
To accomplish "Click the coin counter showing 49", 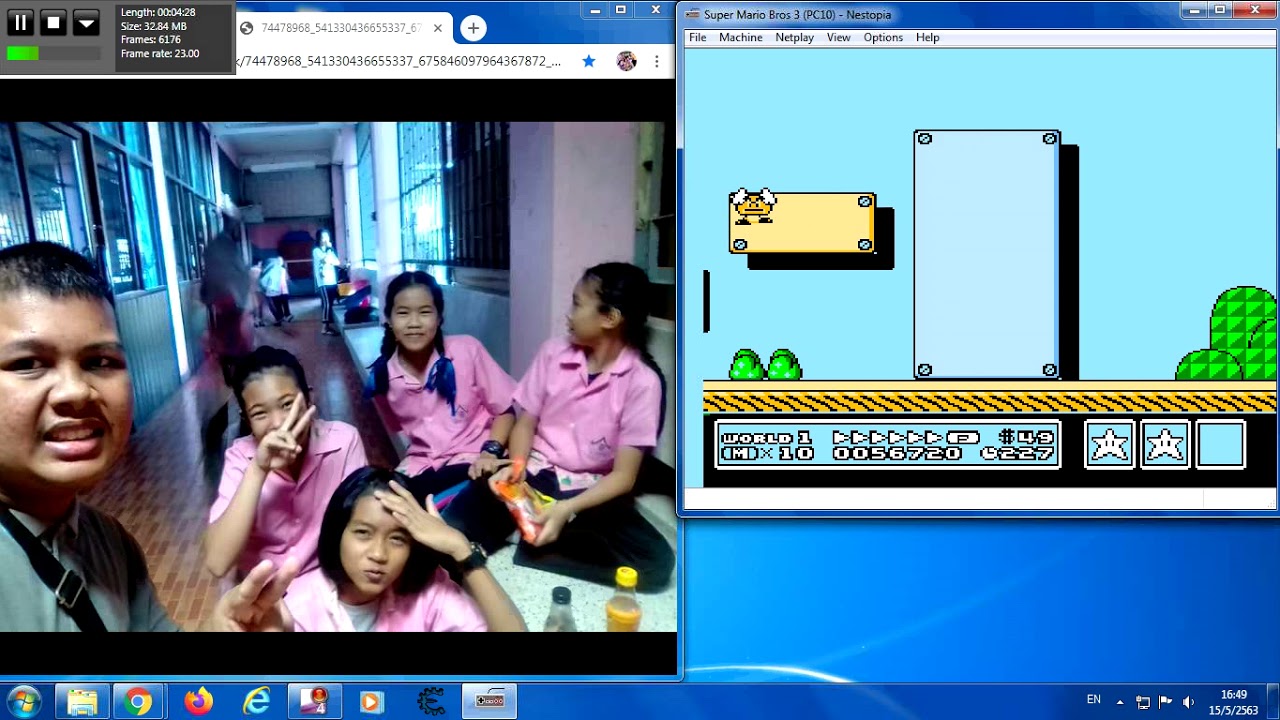I will (1026, 438).
